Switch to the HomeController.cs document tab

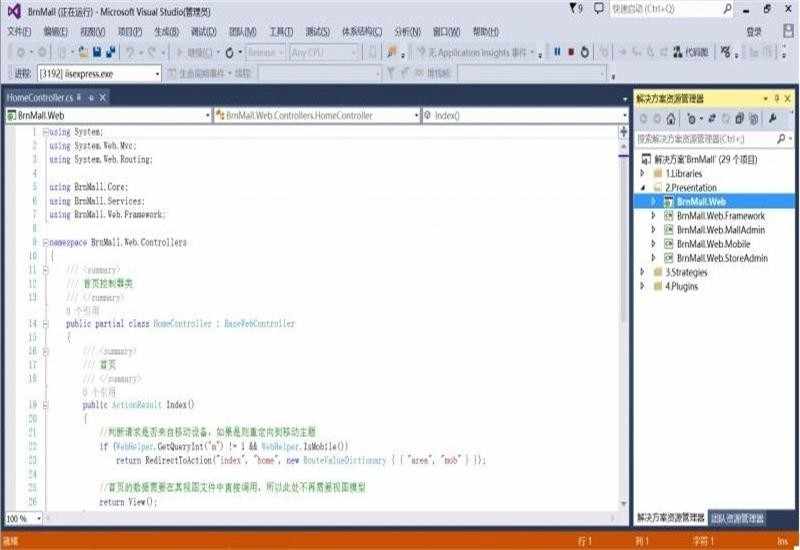(40, 97)
